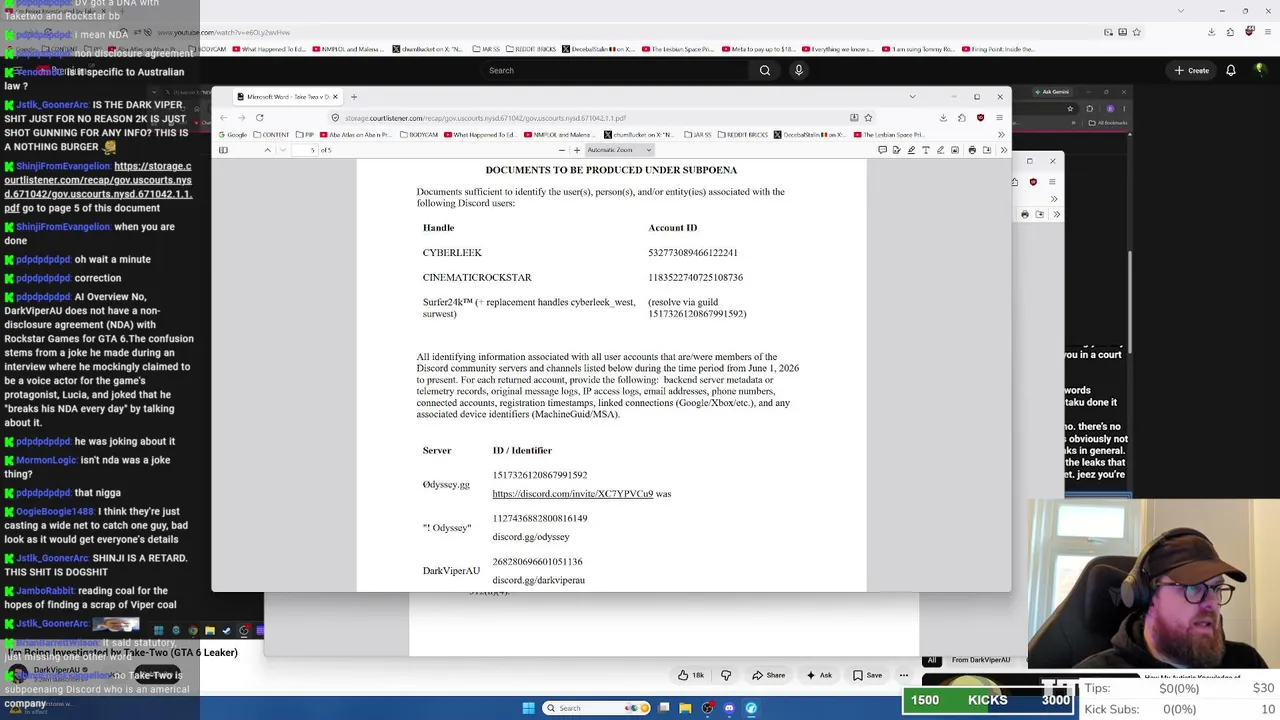Switch to the Microsoft Word PDF tab
This screenshot has width=1280, height=720.
(x=288, y=97)
